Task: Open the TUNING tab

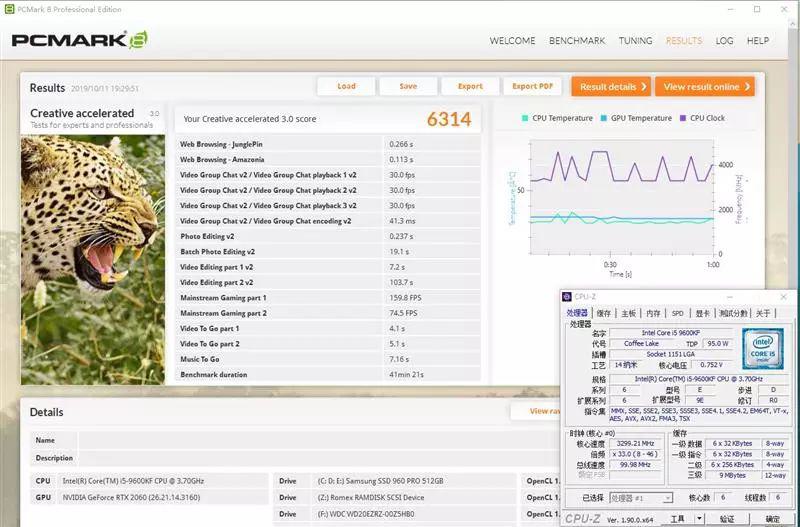Action: click(635, 41)
